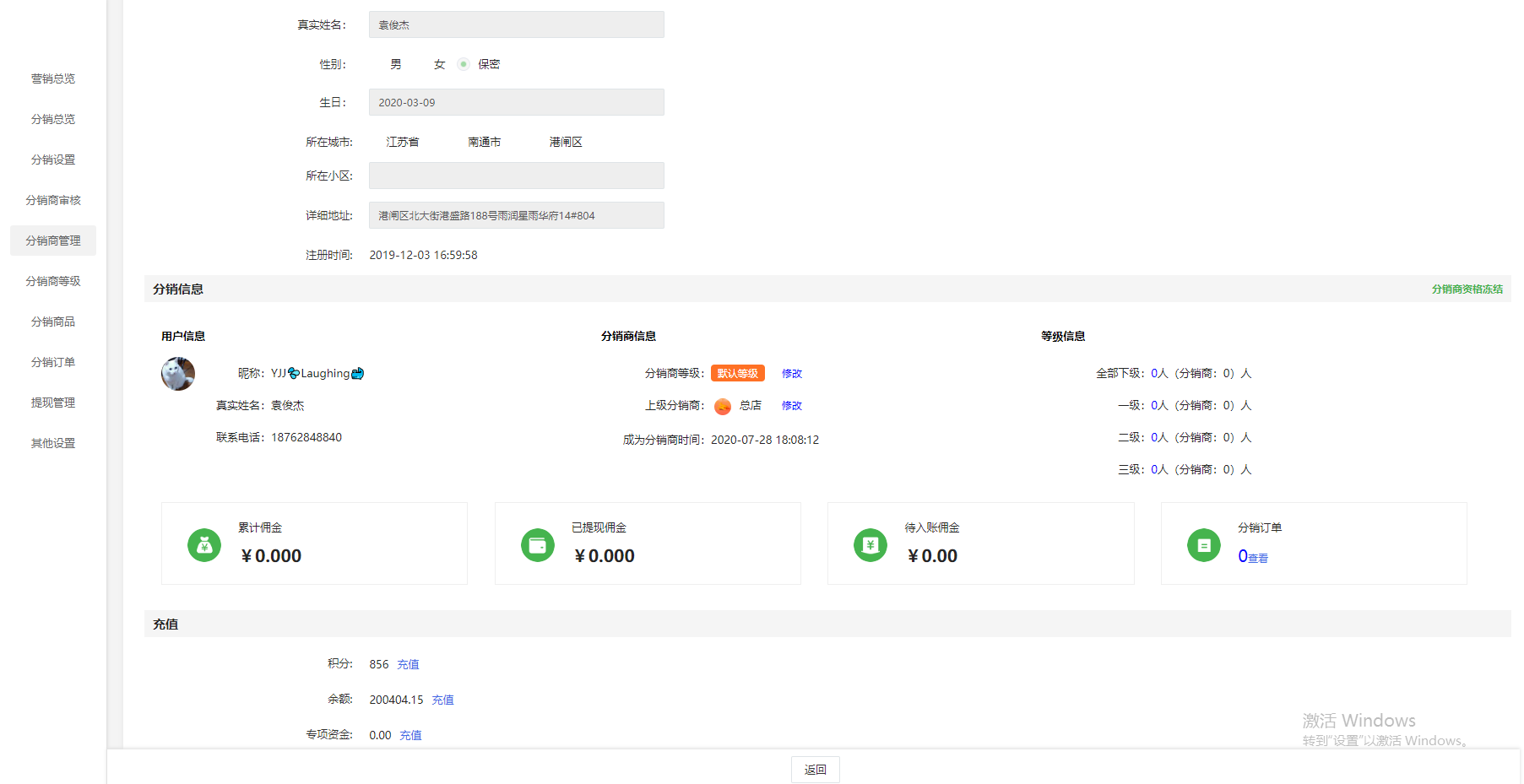Image resolution: width=1524 pixels, height=784 pixels.
Task: Open the 港闸区 district dropdown
Action: point(566,142)
